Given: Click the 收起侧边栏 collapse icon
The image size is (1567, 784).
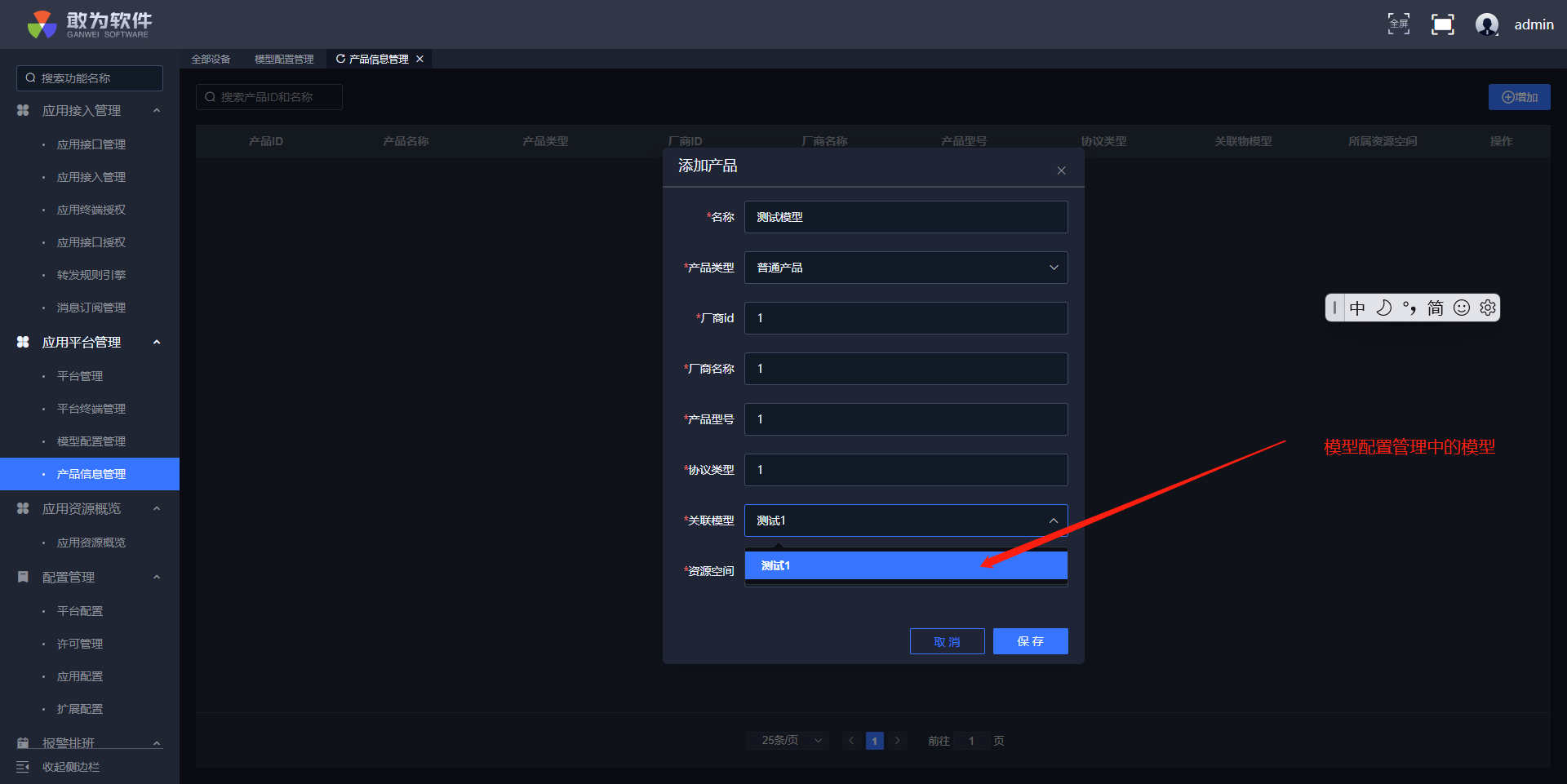Looking at the screenshot, I should pos(23,767).
